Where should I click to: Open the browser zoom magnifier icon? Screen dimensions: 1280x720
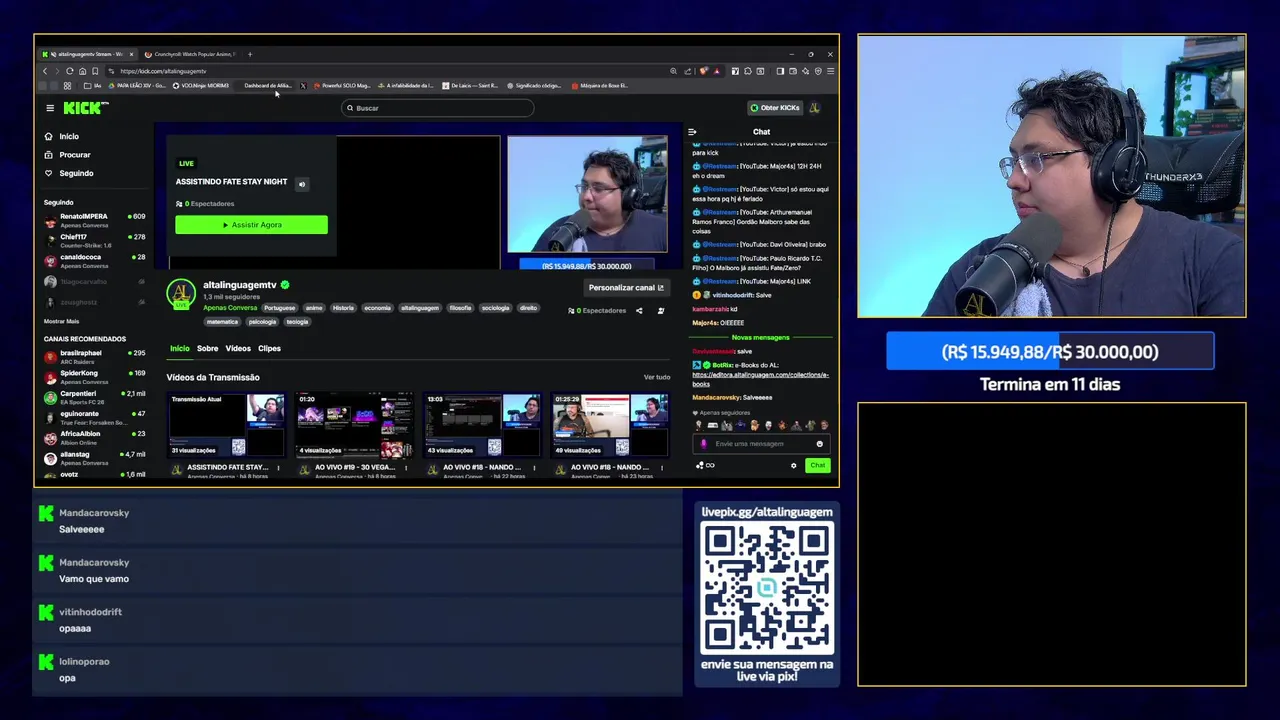[673, 71]
